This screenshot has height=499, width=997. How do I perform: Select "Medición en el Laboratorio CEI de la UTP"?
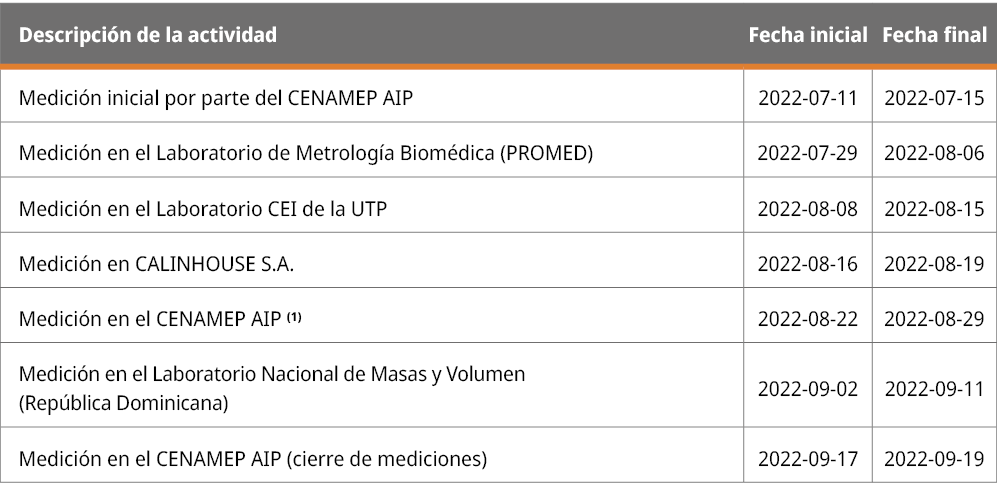pos(203,209)
